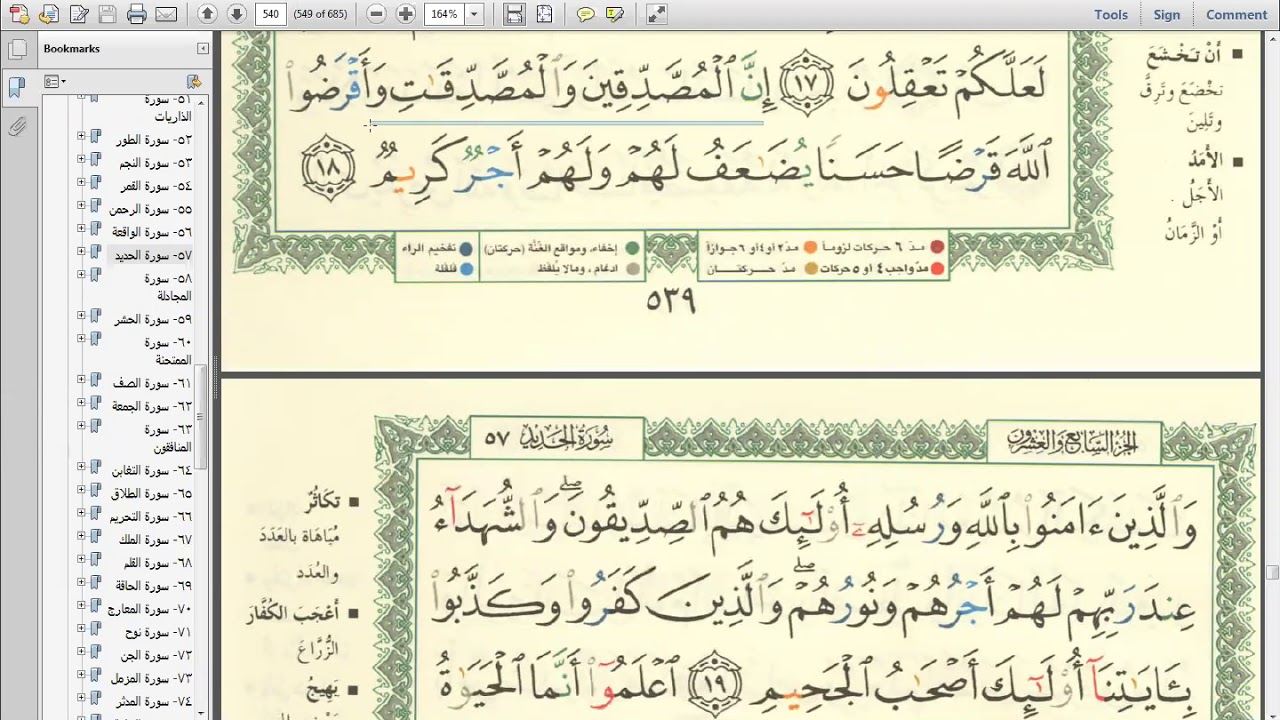This screenshot has width=1280, height=720.
Task: Switch to read mode expand icon
Action: coord(656,14)
